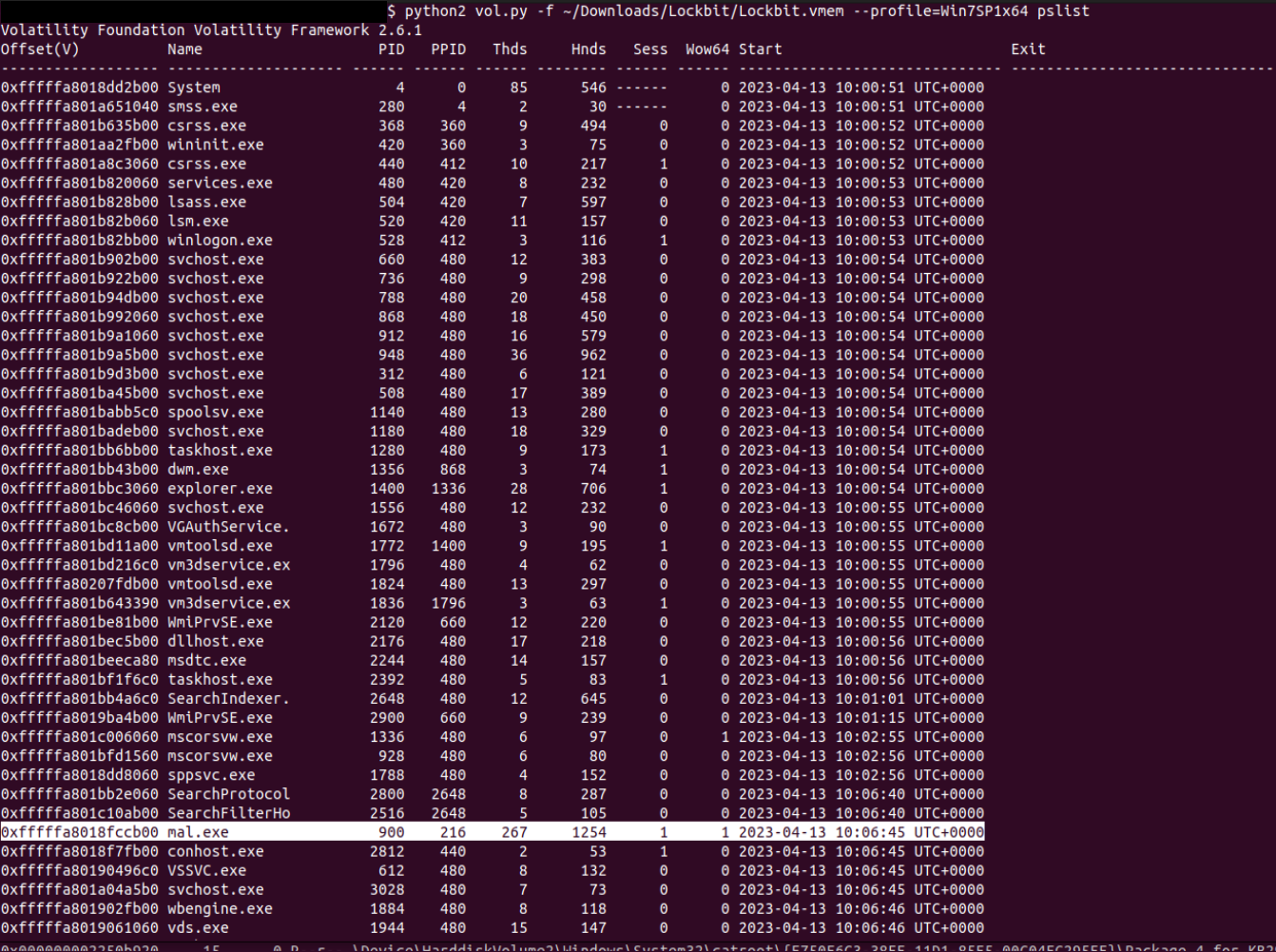Click the wbengine.exe process name
The image size is (1276, 952).
[220, 908]
